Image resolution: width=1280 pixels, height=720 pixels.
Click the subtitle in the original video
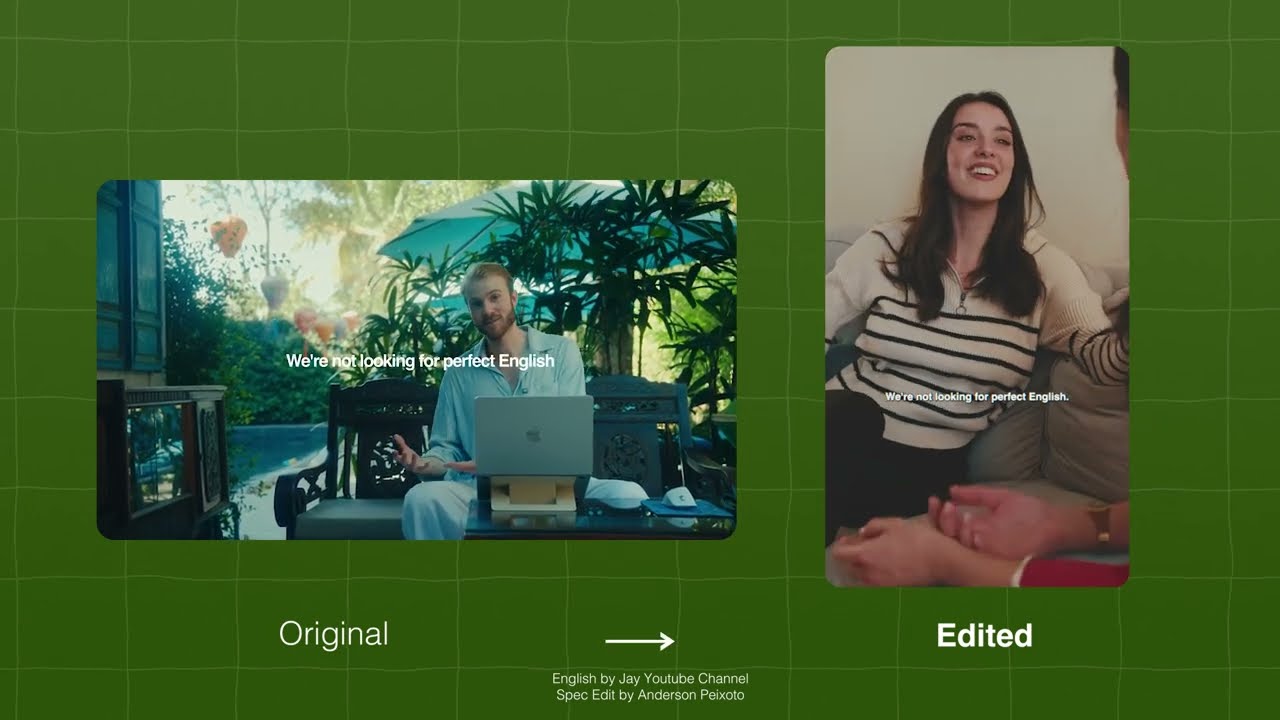pos(420,361)
